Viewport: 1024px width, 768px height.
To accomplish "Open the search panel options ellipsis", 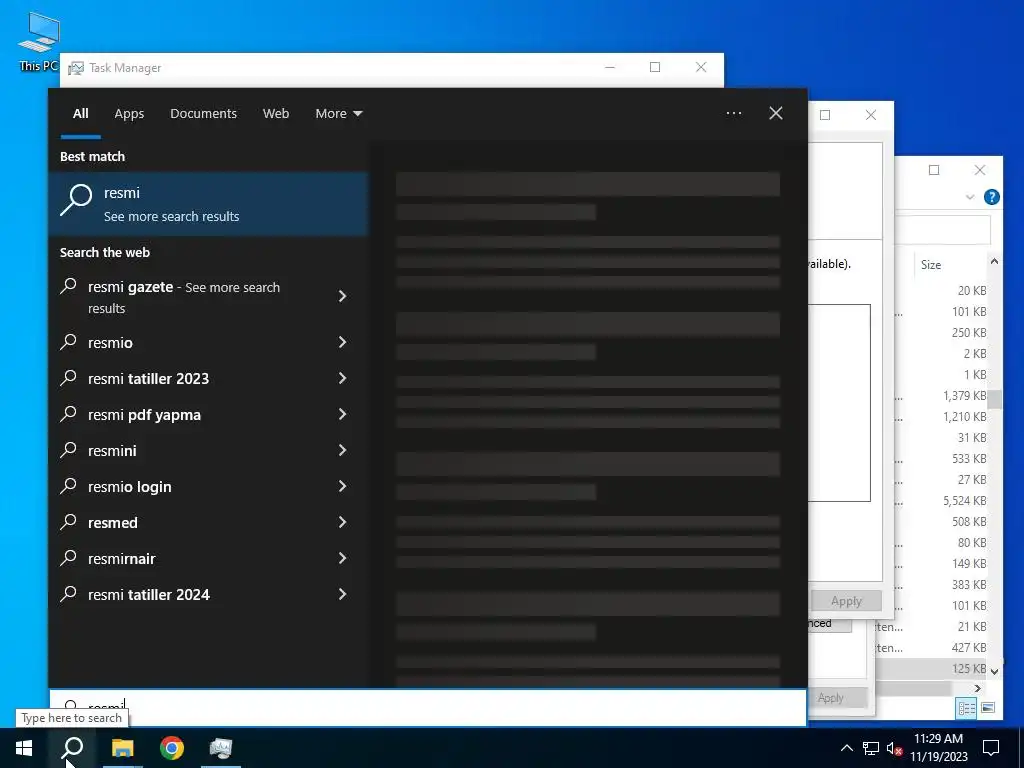I will click(x=734, y=113).
